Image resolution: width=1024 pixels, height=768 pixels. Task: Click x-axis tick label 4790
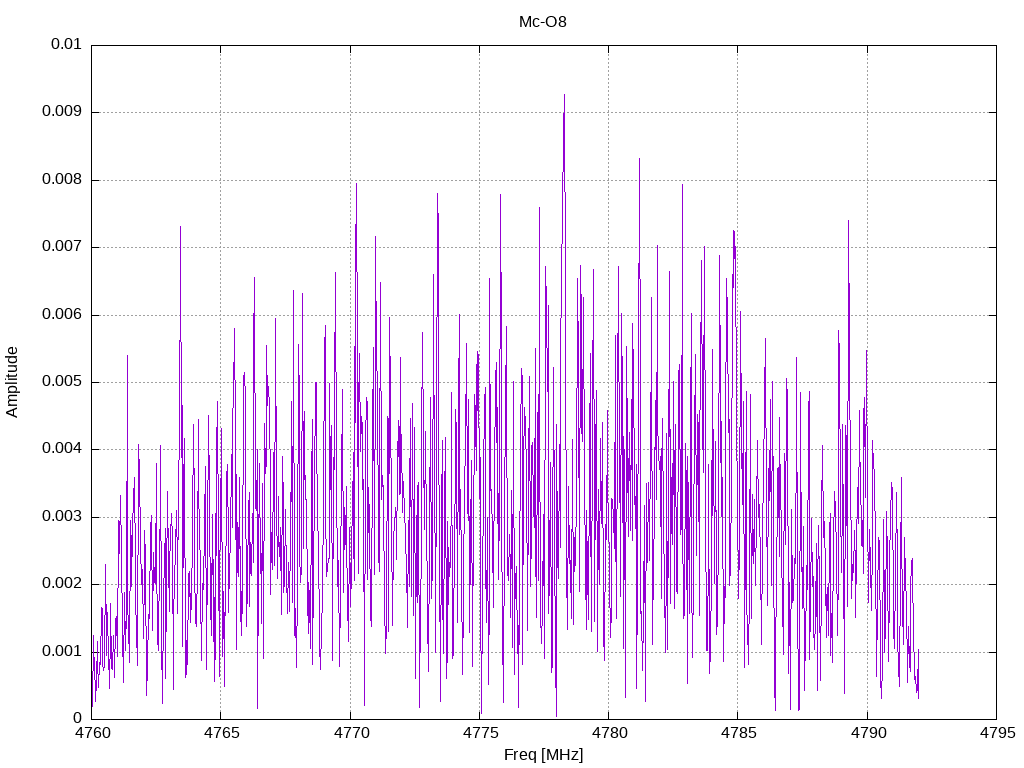(x=868, y=733)
